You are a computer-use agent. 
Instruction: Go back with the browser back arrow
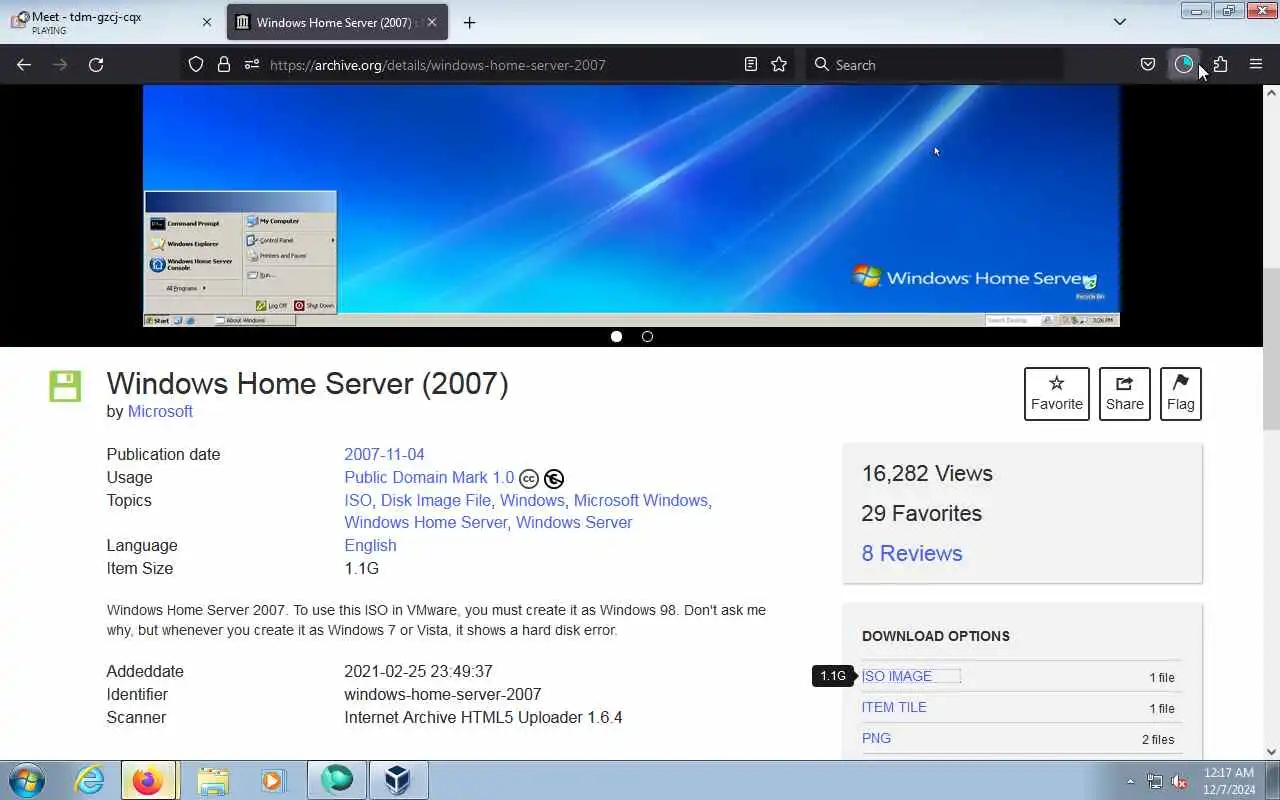24,64
